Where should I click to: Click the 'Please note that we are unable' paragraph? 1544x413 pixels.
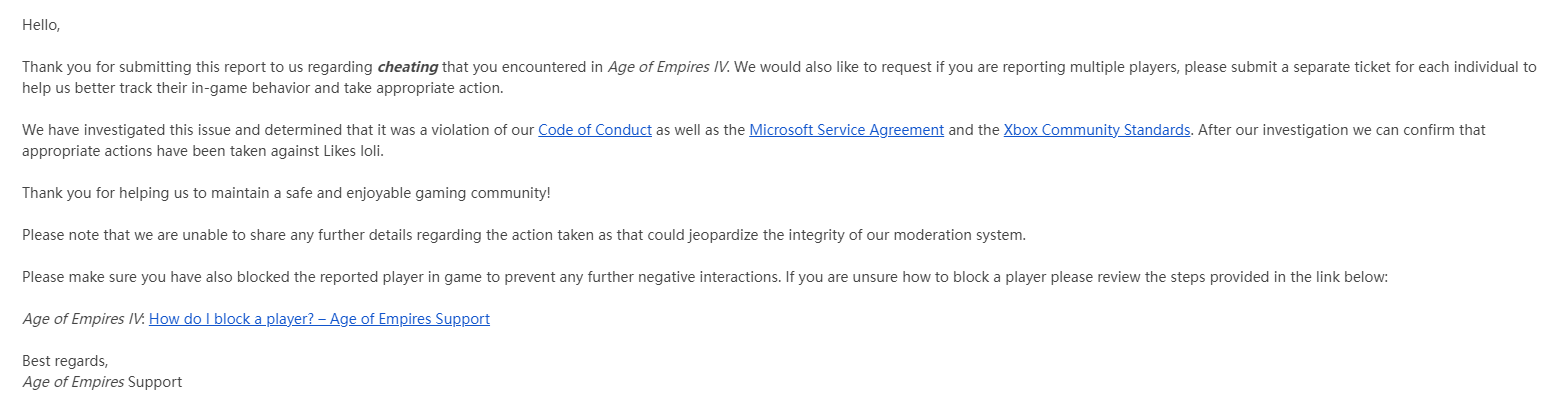tap(524, 235)
